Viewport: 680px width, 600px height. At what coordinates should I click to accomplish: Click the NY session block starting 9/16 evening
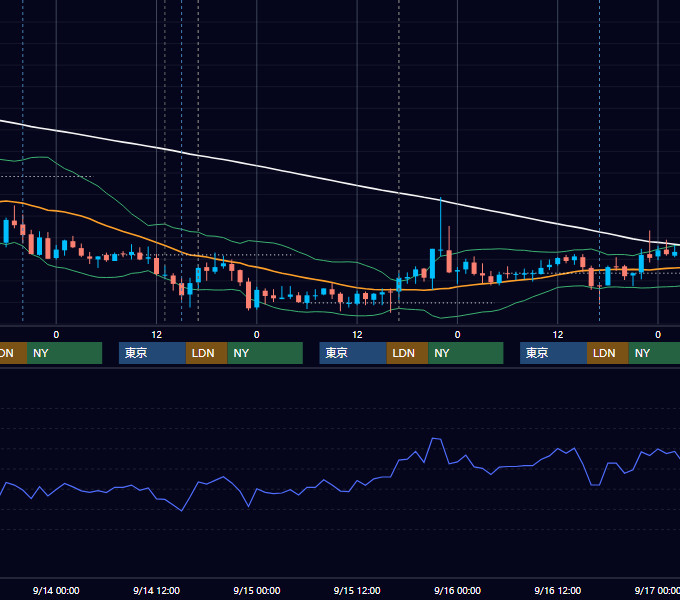(654, 353)
